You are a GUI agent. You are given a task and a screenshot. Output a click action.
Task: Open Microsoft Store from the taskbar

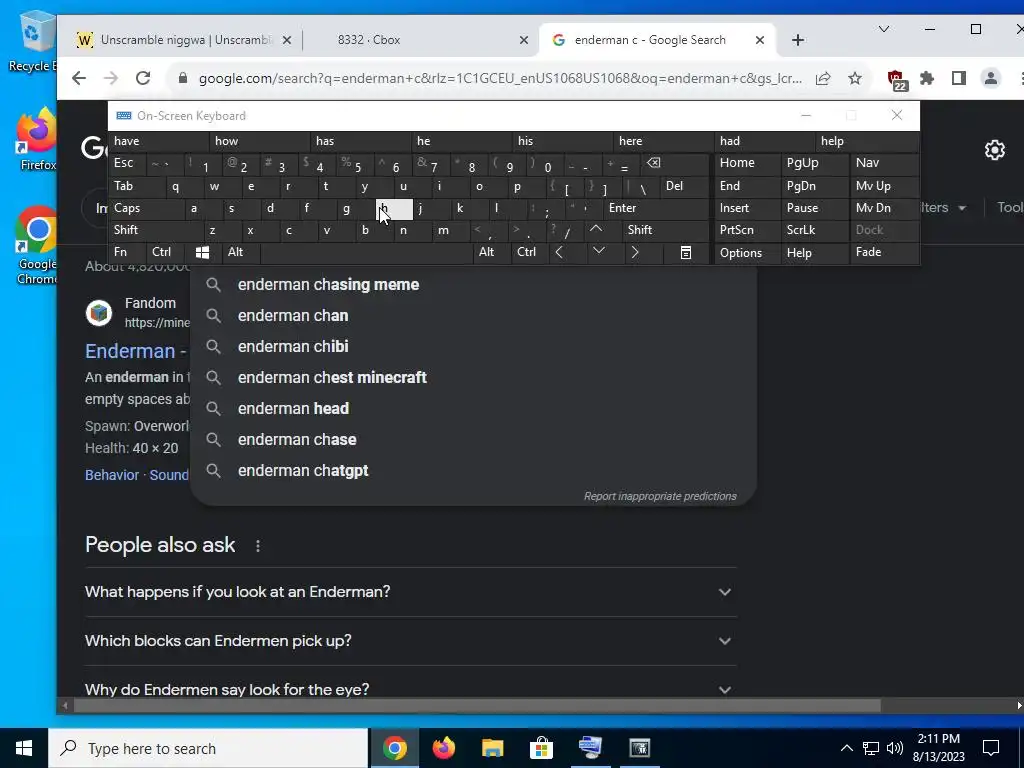point(541,748)
